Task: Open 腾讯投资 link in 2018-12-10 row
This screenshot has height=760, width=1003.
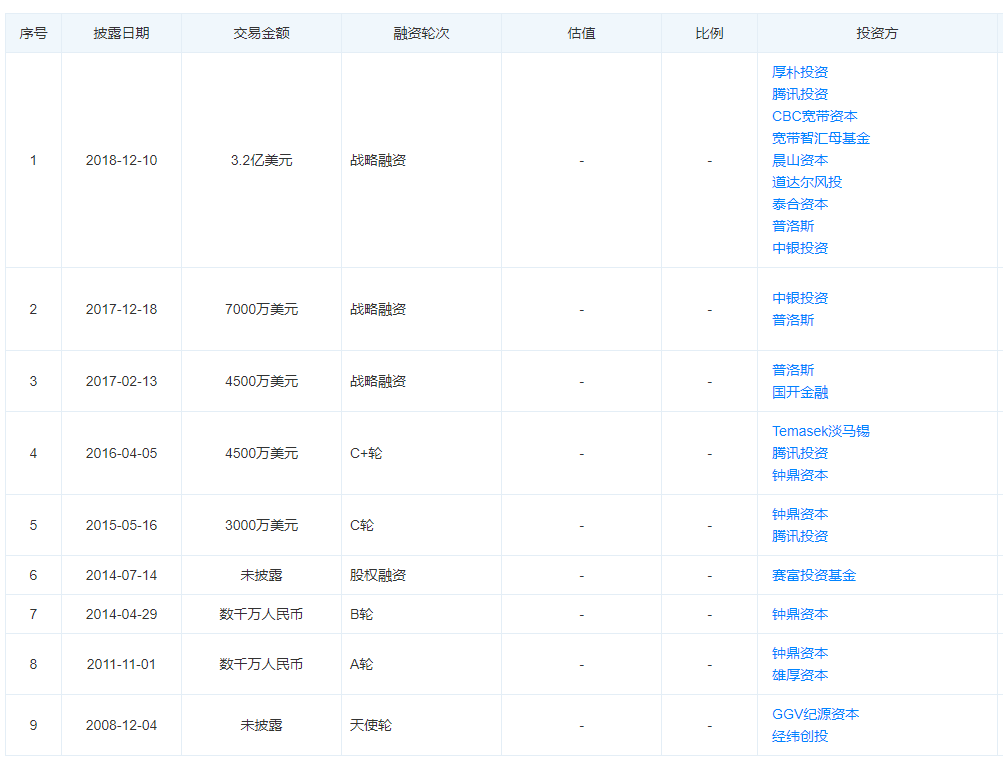Action: tap(800, 94)
